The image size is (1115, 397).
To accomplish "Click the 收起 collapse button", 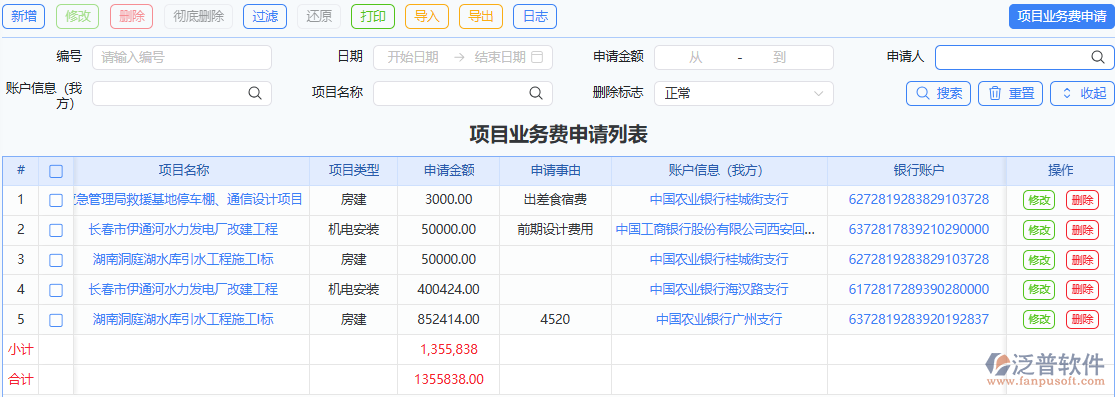I will pyautogui.click(x=1082, y=93).
